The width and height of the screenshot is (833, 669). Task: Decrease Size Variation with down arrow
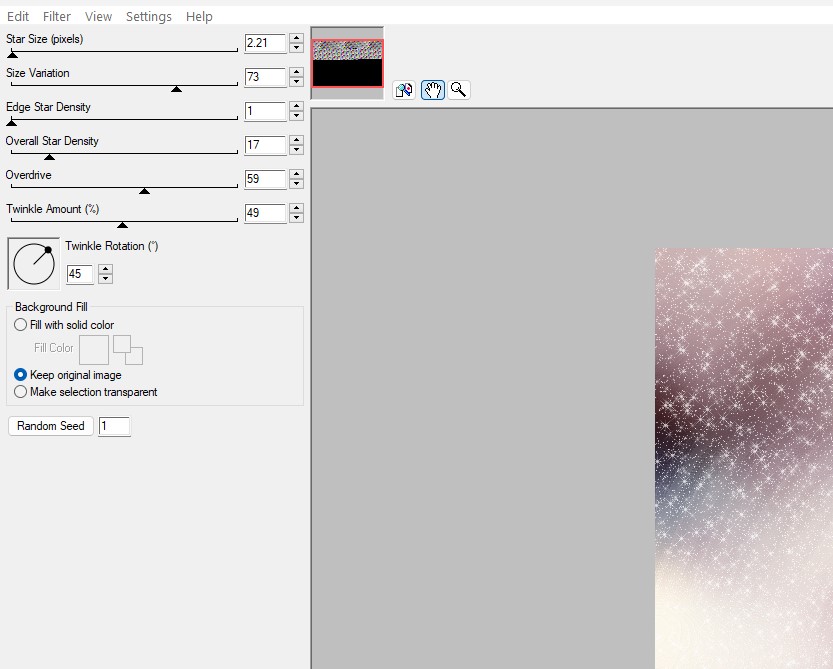[296, 82]
